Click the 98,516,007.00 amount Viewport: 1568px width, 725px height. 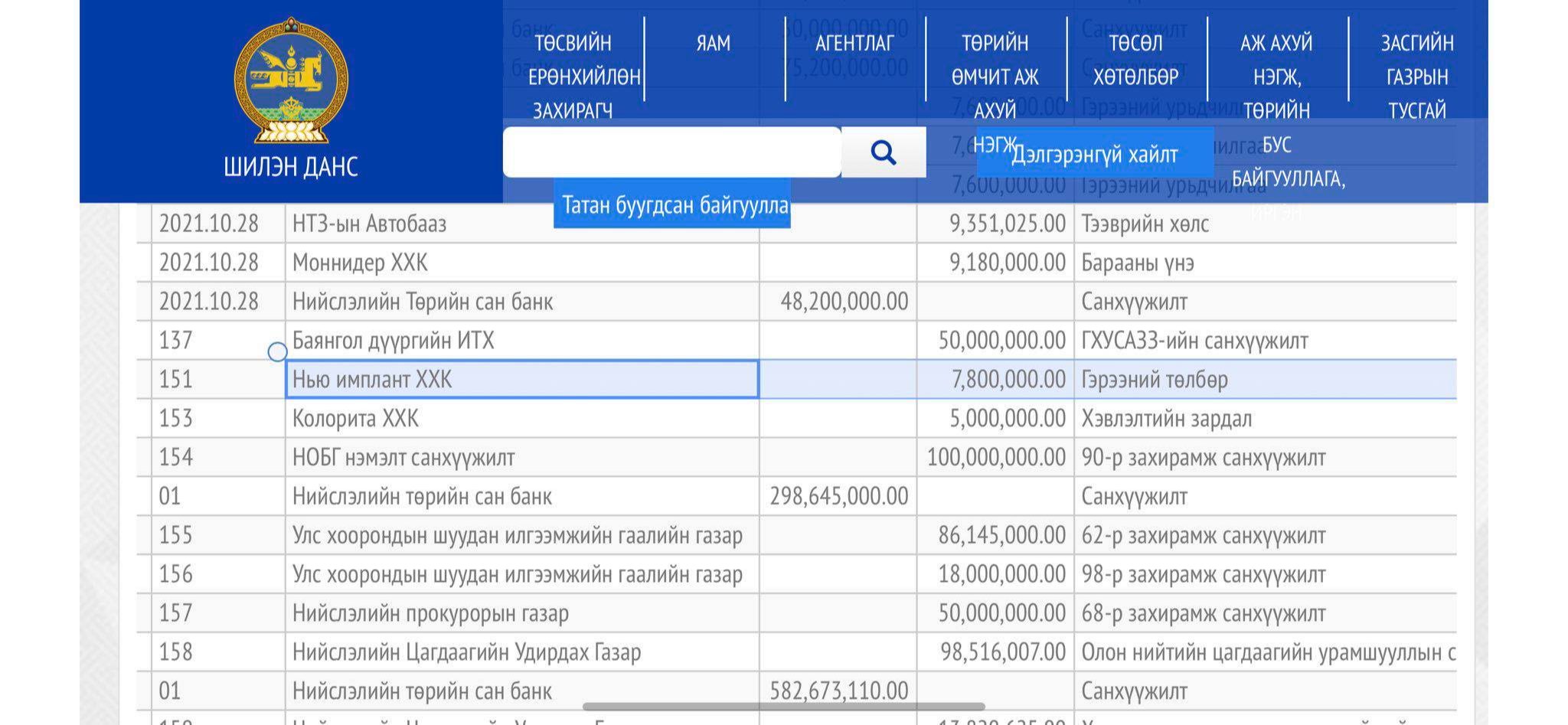click(x=1003, y=652)
